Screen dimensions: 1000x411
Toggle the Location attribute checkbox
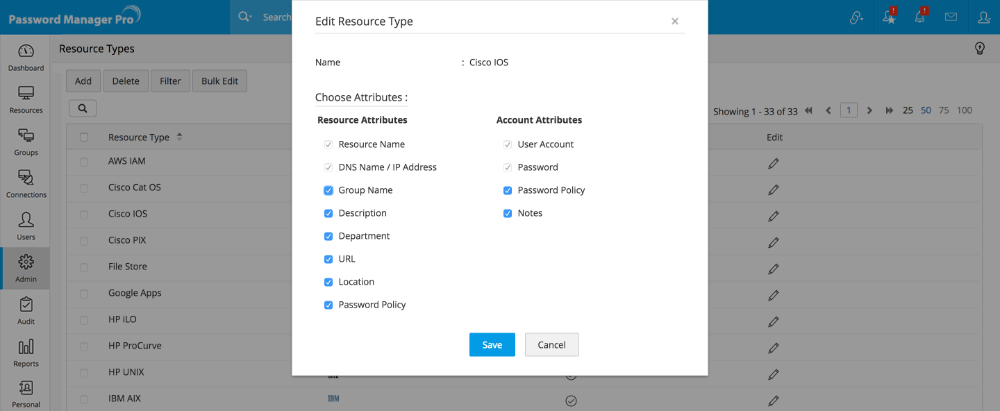click(328, 282)
